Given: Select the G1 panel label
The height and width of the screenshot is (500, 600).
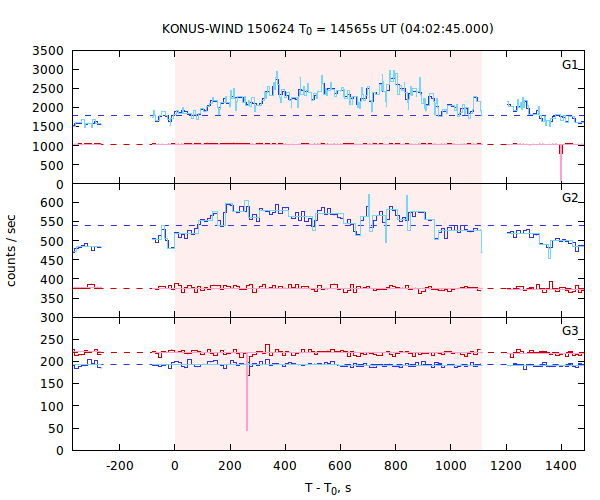Looking at the screenshot, I should coord(570,65).
